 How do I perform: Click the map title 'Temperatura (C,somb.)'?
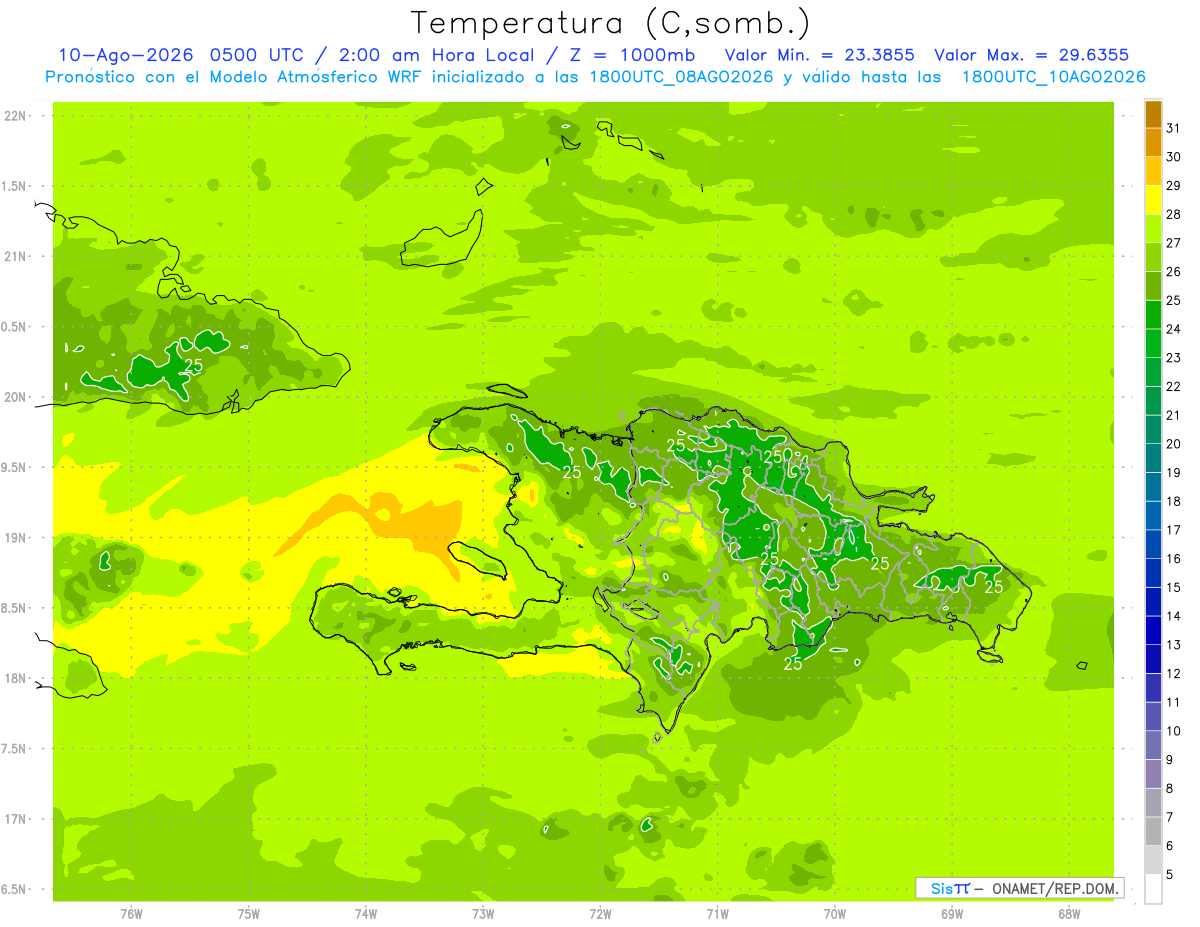[610, 23]
